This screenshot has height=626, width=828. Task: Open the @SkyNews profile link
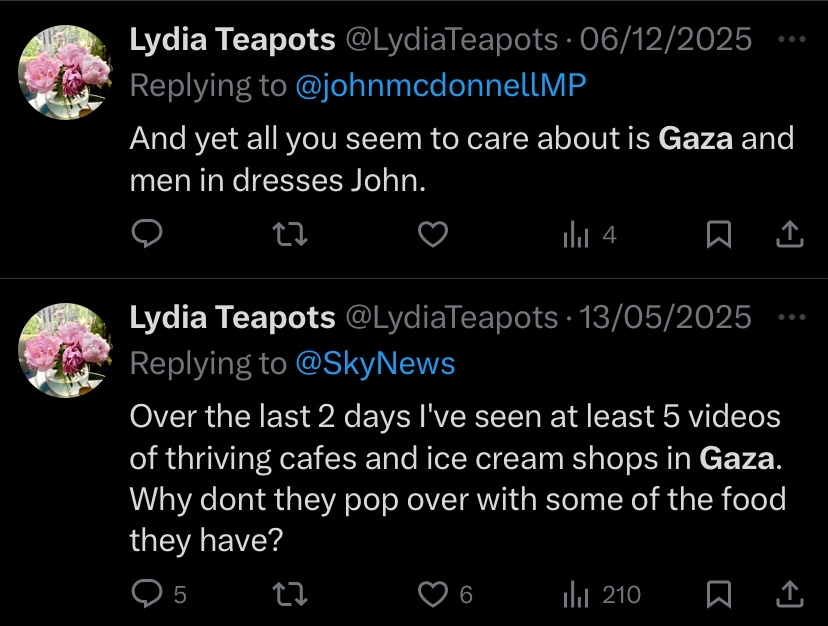pos(375,363)
